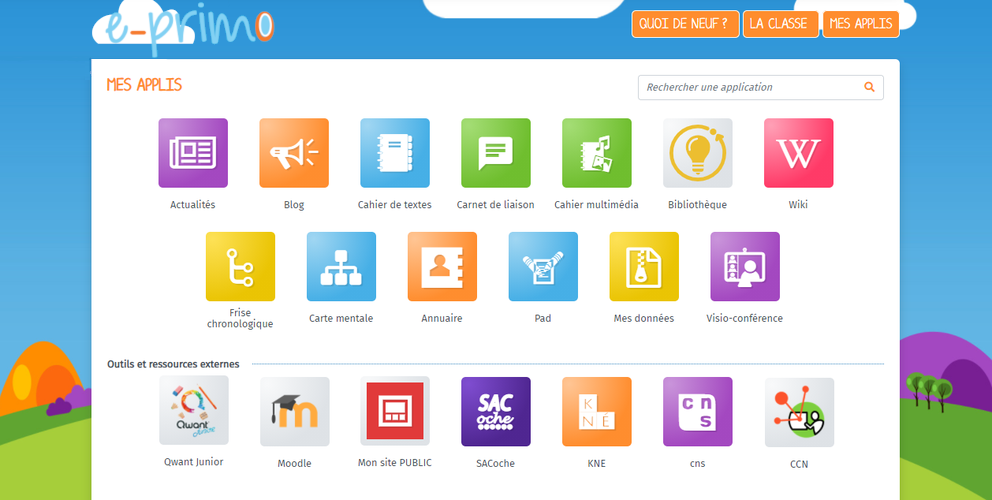
Task: Click the Mon site PUBLIC label
Action: pos(395,463)
